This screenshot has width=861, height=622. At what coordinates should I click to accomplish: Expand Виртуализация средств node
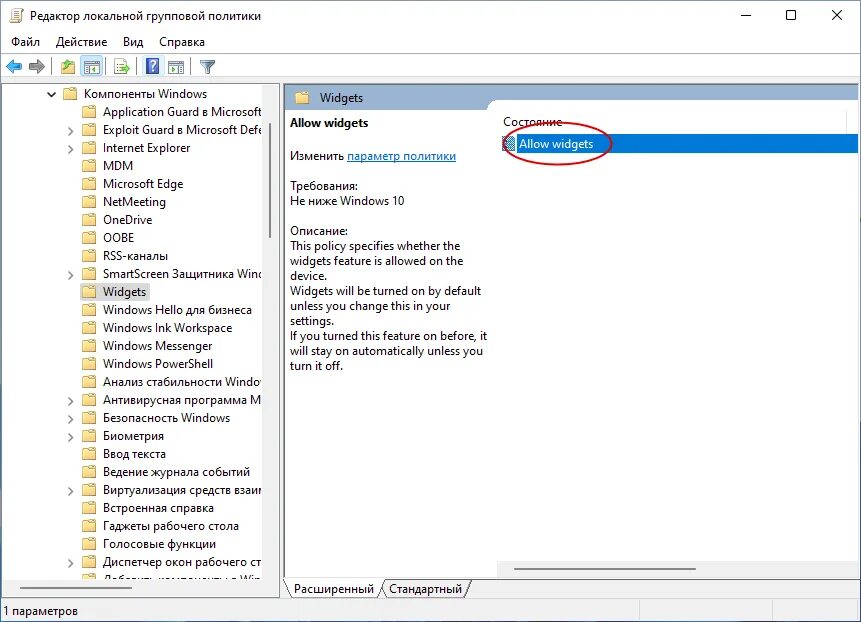point(70,491)
